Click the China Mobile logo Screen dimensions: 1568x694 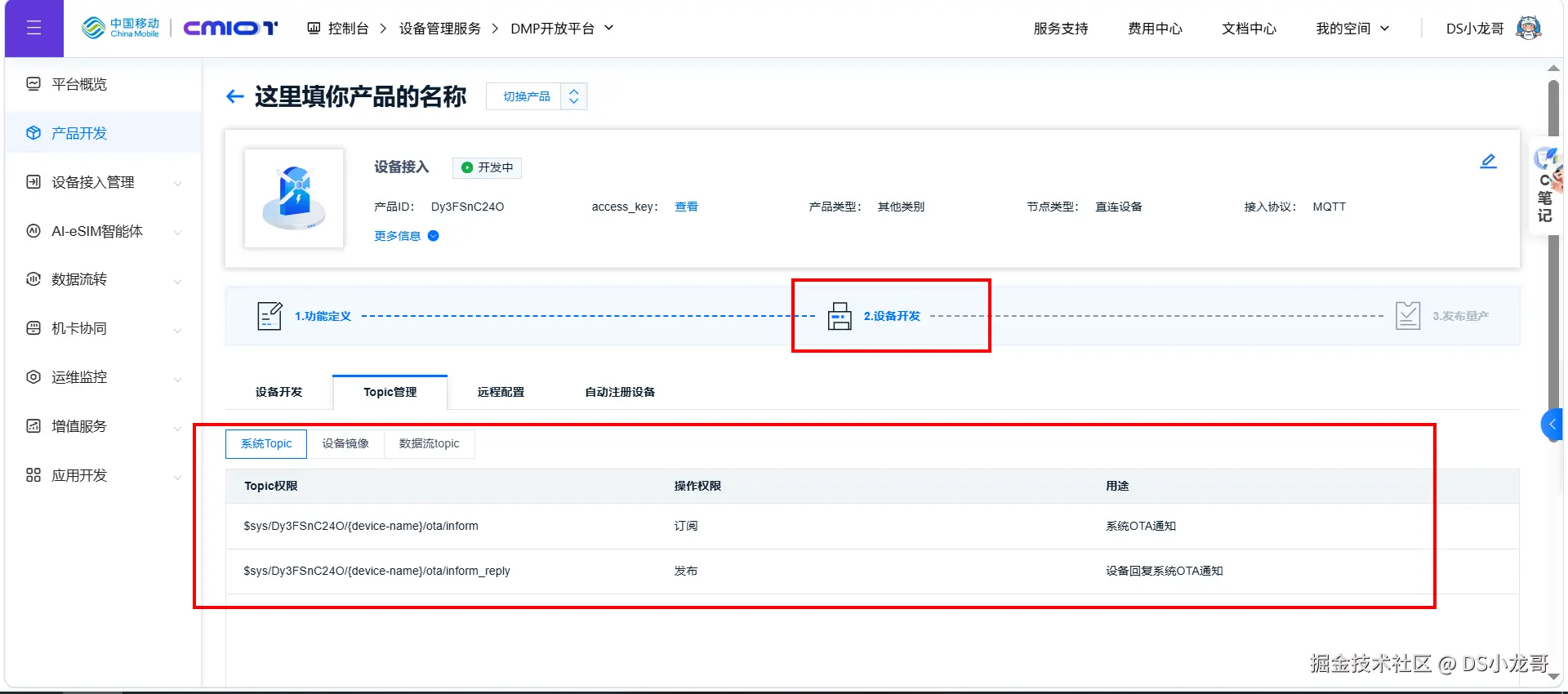(121, 28)
